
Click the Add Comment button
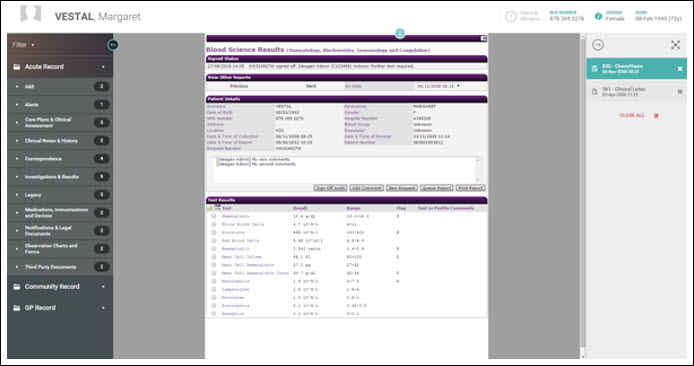tap(366, 188)
